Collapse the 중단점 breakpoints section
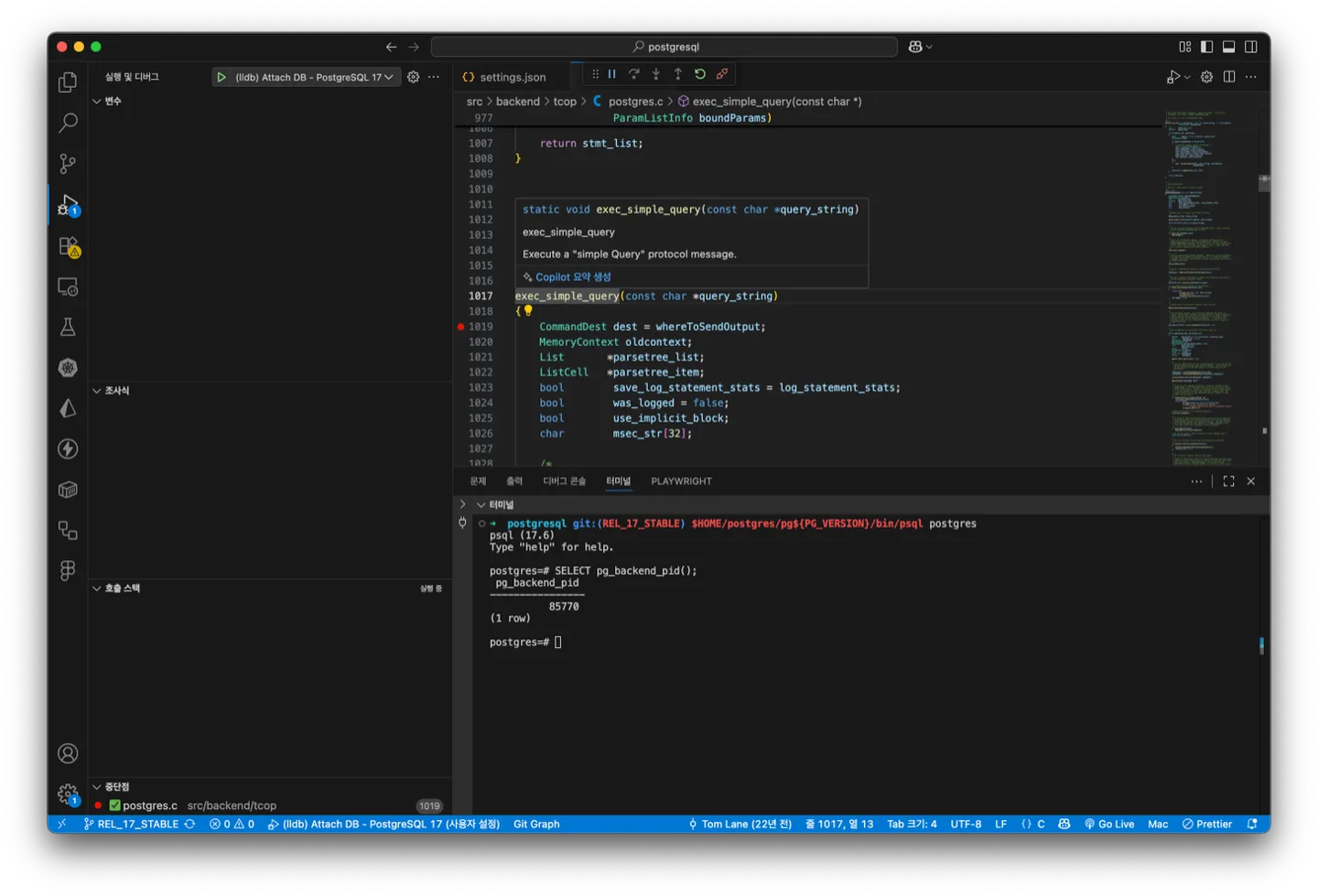 tap(97, 787)
